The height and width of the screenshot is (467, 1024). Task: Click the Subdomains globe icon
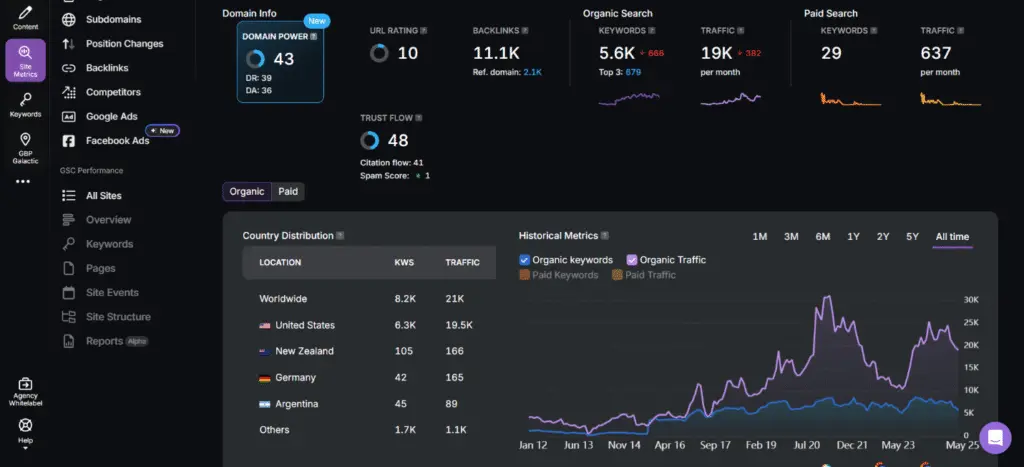pos(69,20)
